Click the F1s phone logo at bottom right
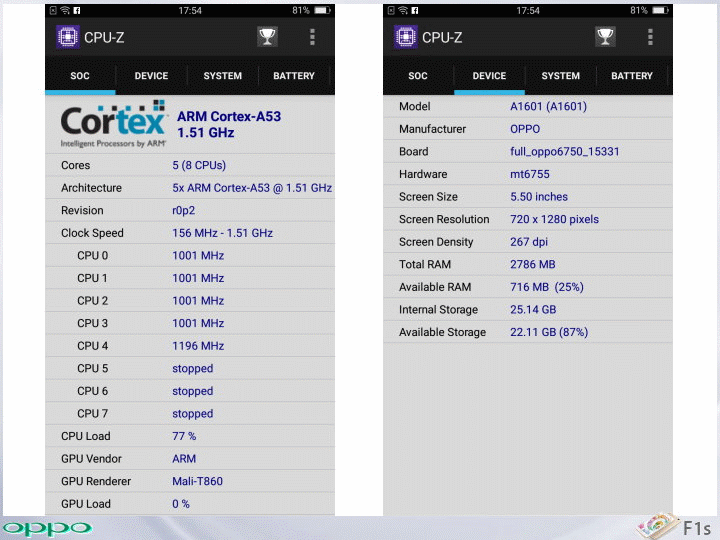Image resolution: width=720 pixels, height=540 pixels. (x=675, y=527)
